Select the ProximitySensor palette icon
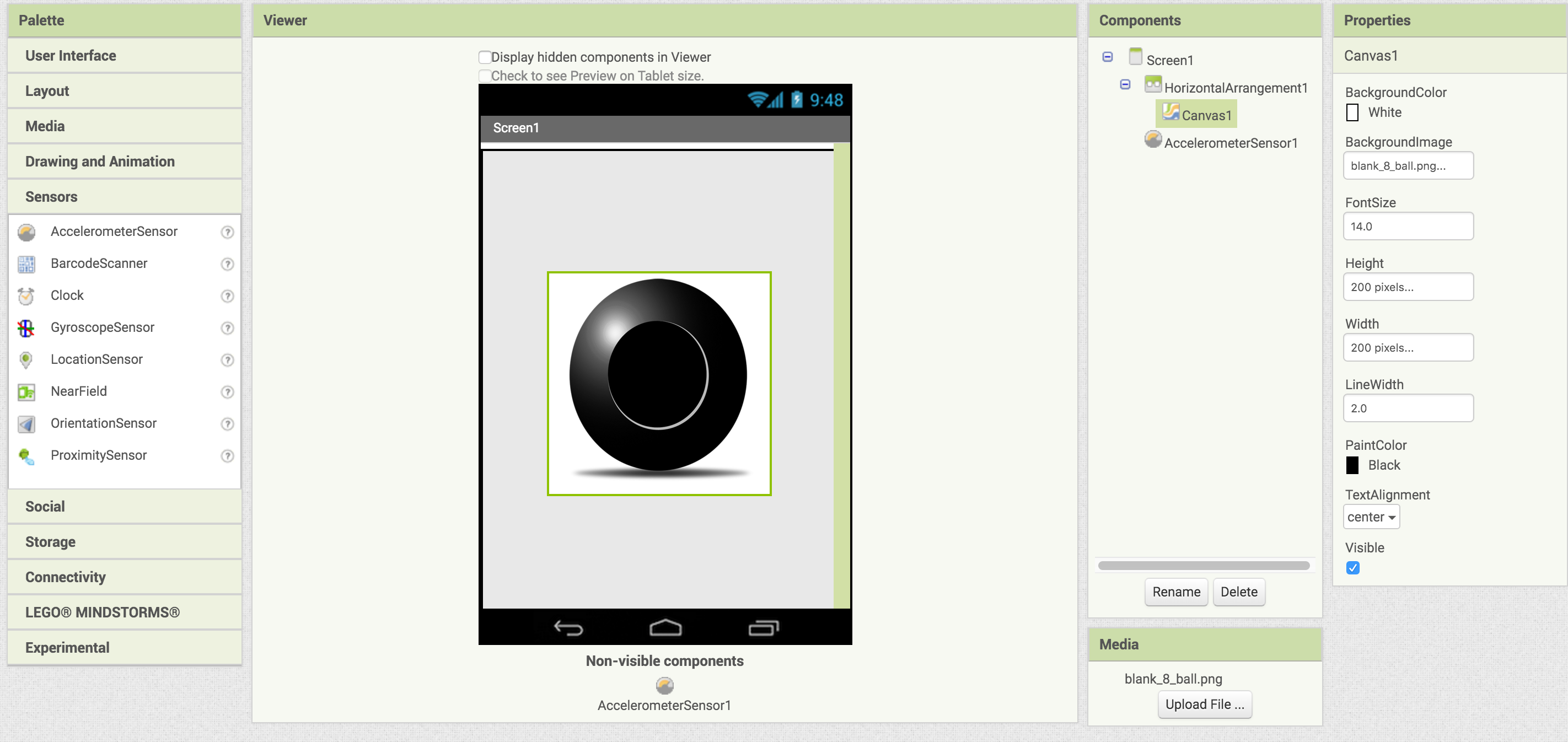The height and width of the screenshot is (742, 1568). pos(28,456)
